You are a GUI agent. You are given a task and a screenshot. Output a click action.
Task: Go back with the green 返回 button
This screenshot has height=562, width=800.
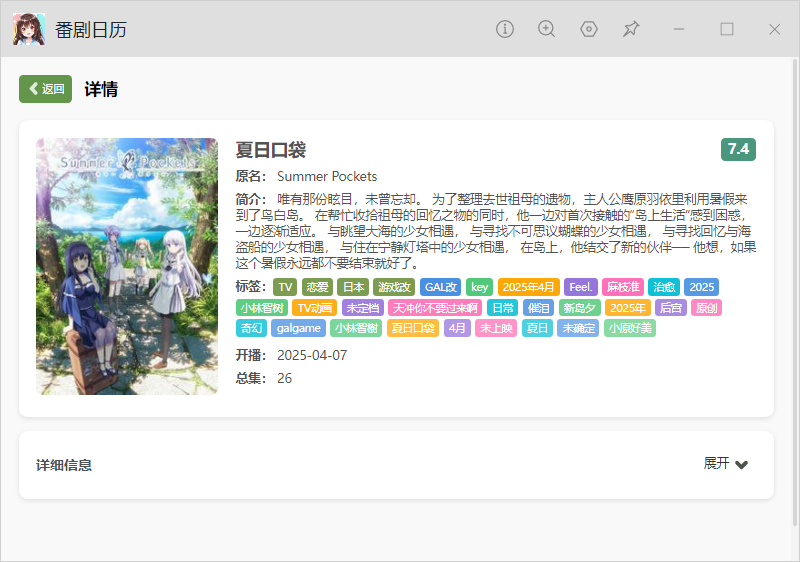click(x=45, y=89)
